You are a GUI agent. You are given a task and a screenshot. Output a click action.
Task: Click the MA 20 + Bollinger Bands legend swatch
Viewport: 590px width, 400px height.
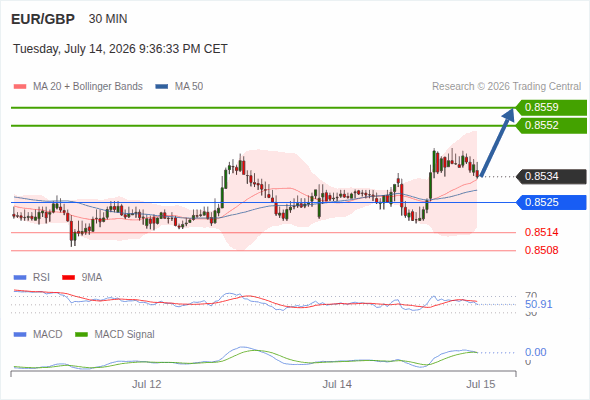20,87
